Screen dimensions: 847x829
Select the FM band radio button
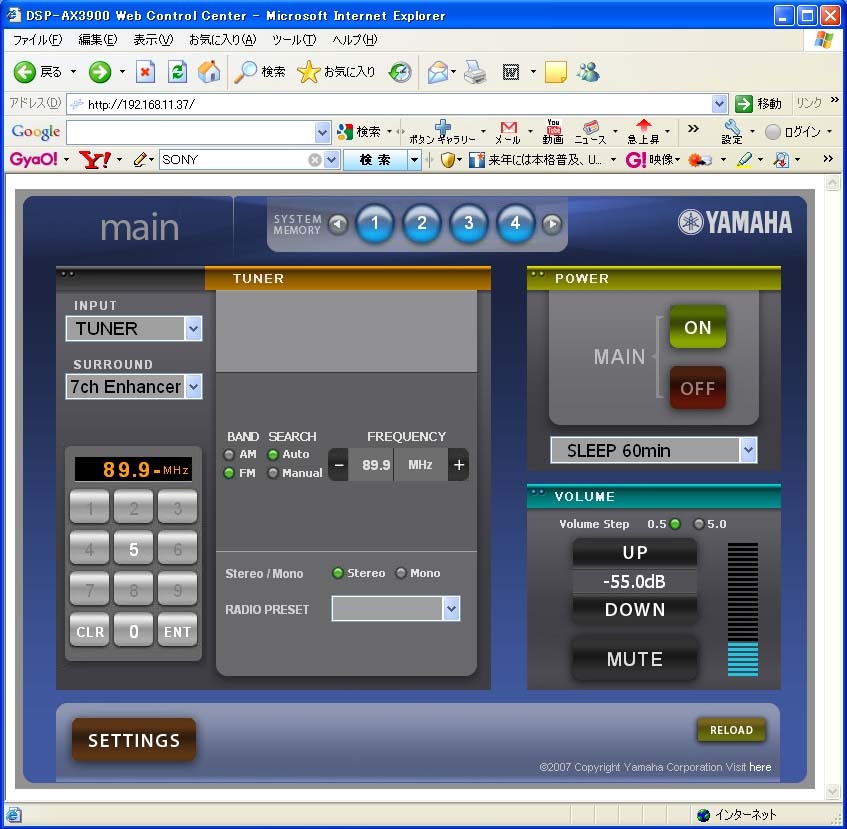click(229, 474)
